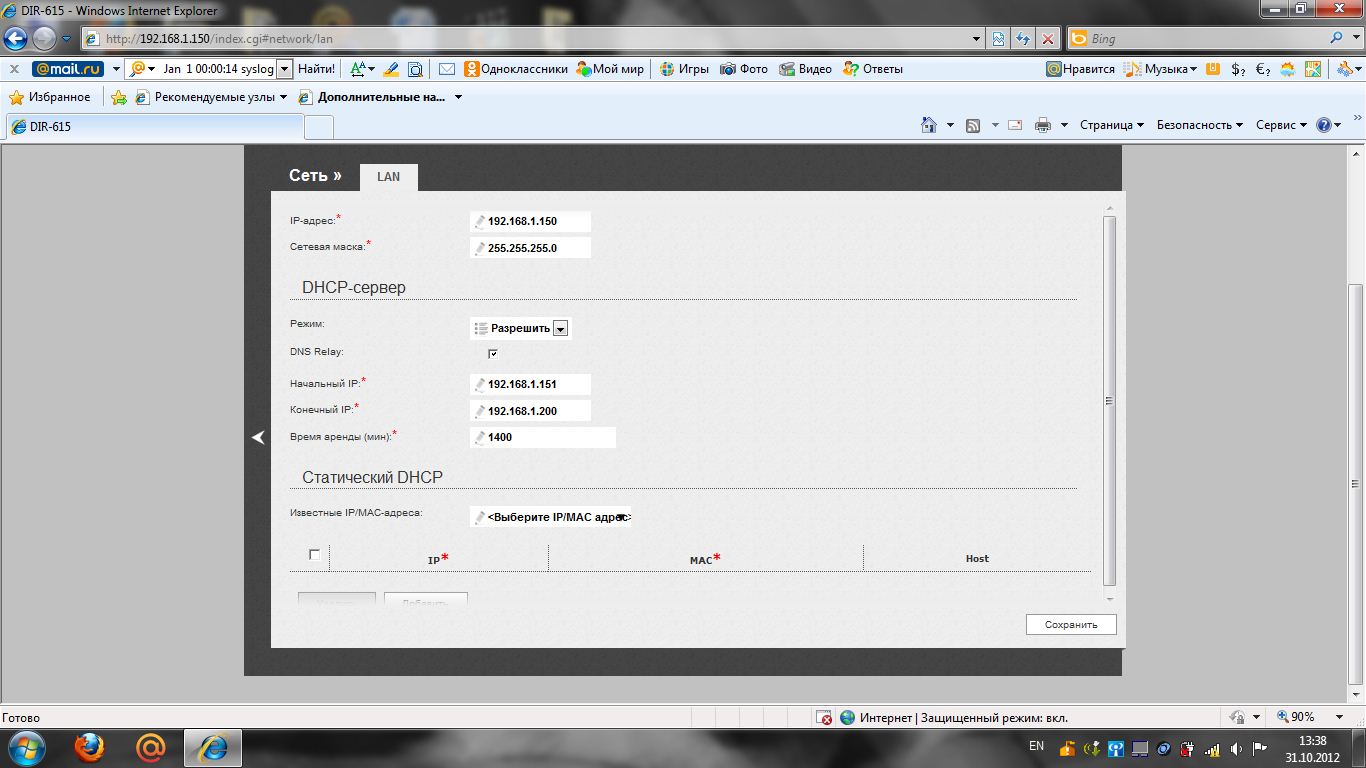Toggle the DNS Relay checkbox
This screenshot has height=768, width=1366.
pos(493,353)
